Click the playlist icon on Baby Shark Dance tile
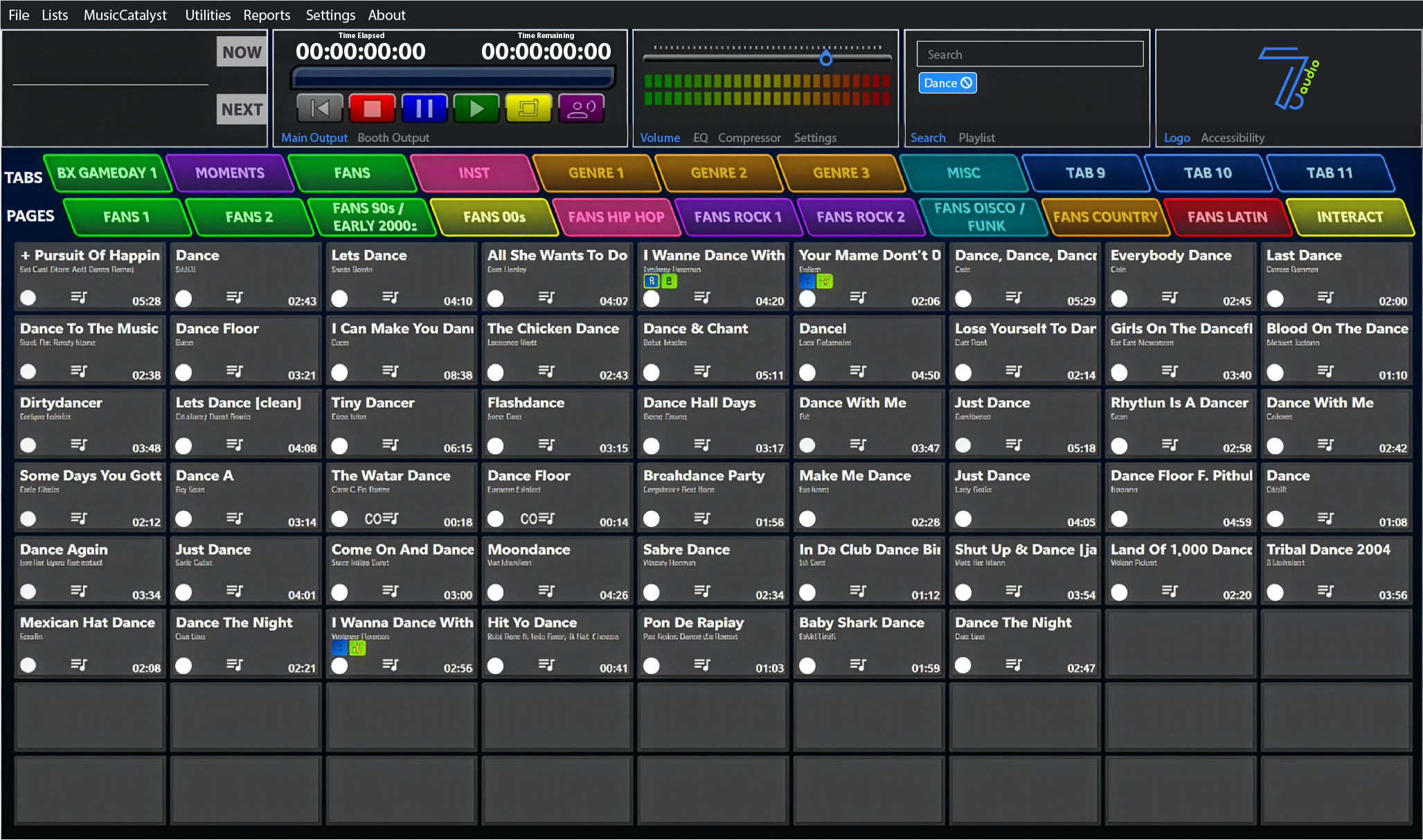 coord(858,665)
